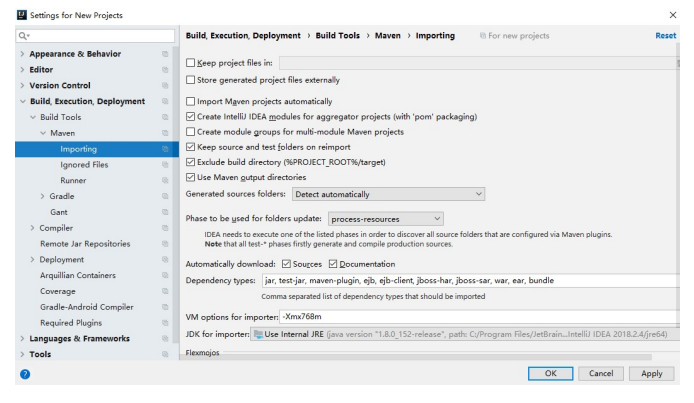Click the For new projects indicator icon
Image resolution: width=694 pixels, height=403 pixels.
coord(483,36)
